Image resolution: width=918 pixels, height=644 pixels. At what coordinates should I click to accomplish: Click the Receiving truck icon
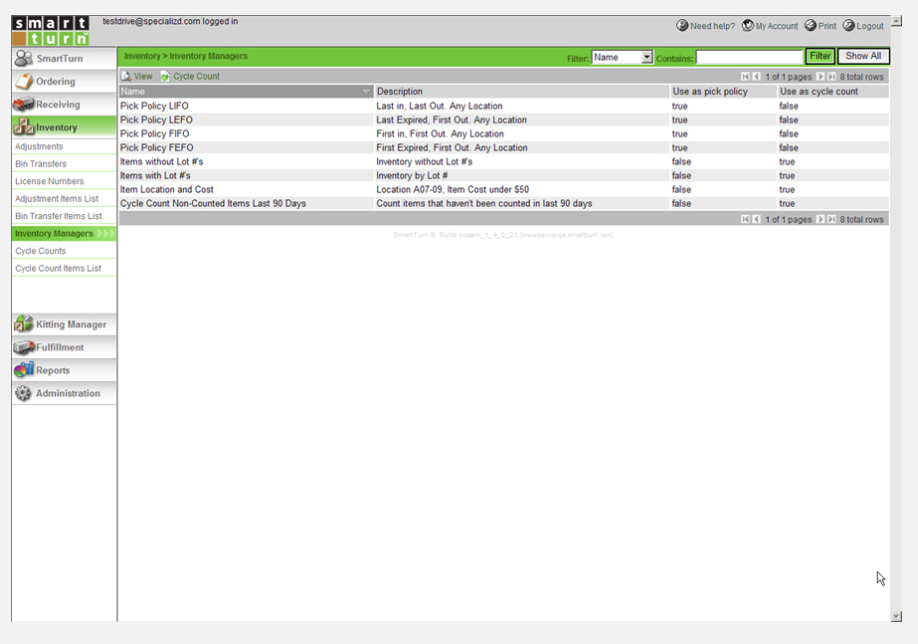pyautogui.click(x=23, y=104)
